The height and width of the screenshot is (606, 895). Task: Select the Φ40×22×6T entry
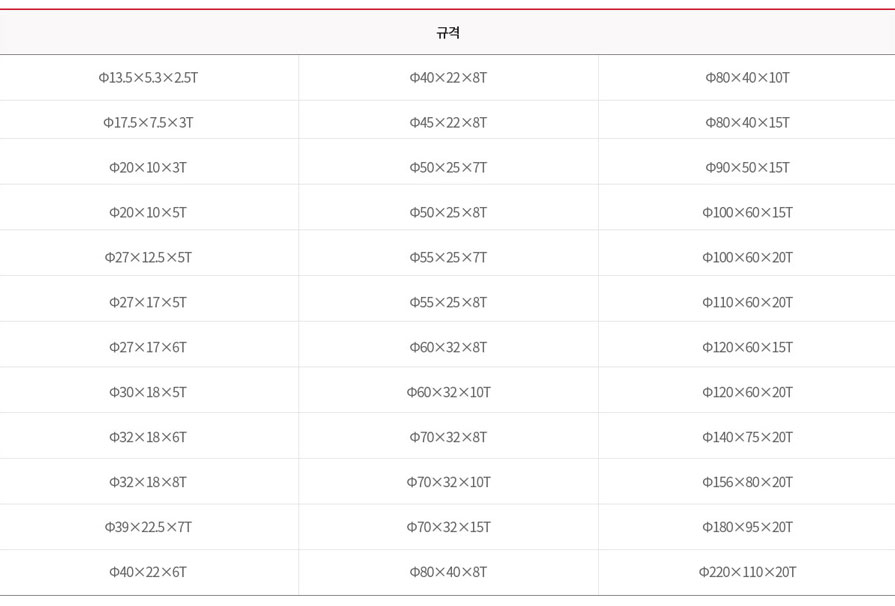(148, 572)
